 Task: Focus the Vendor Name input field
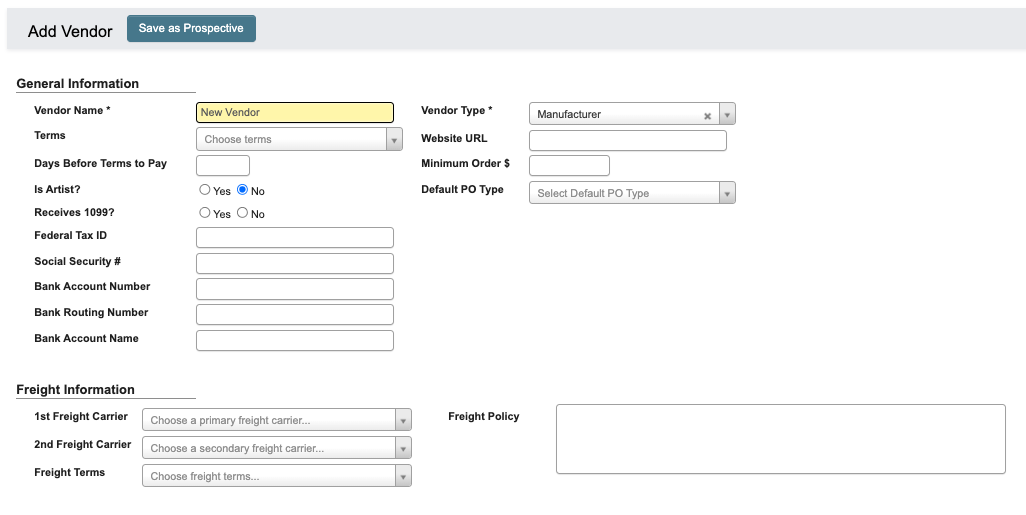[295, 113]
